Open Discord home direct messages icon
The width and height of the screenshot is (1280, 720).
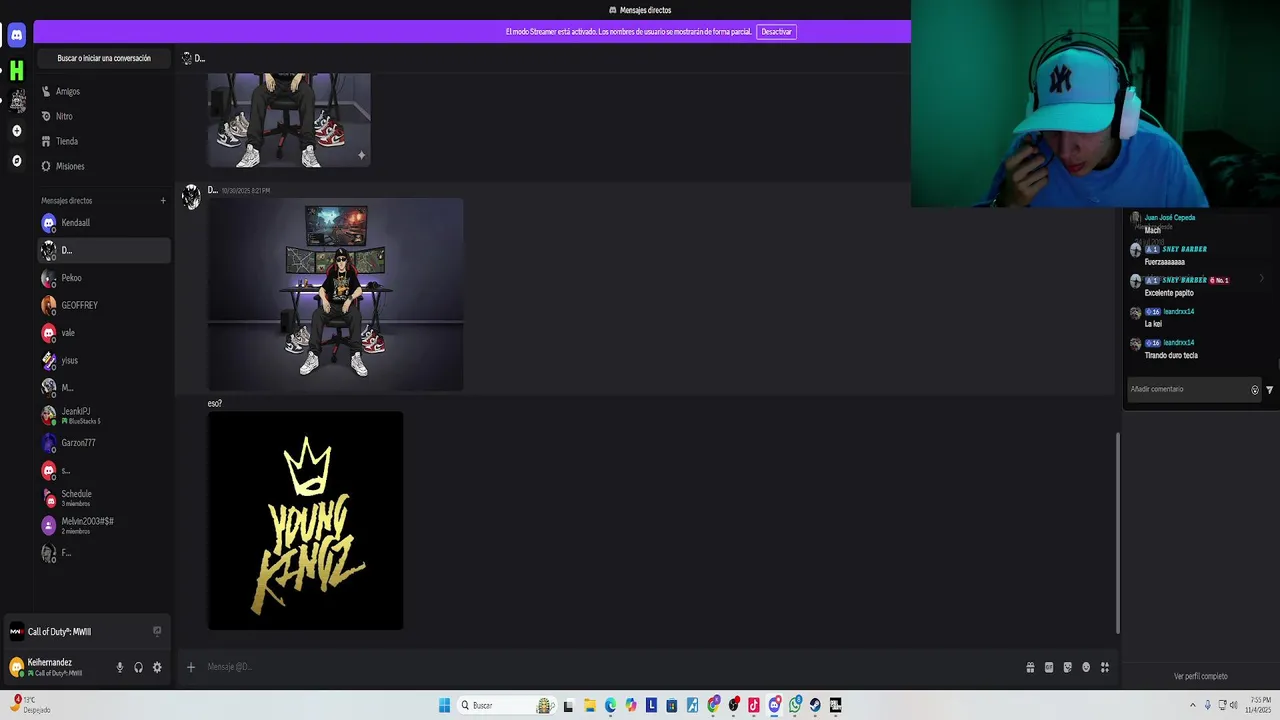pos(16,35)
